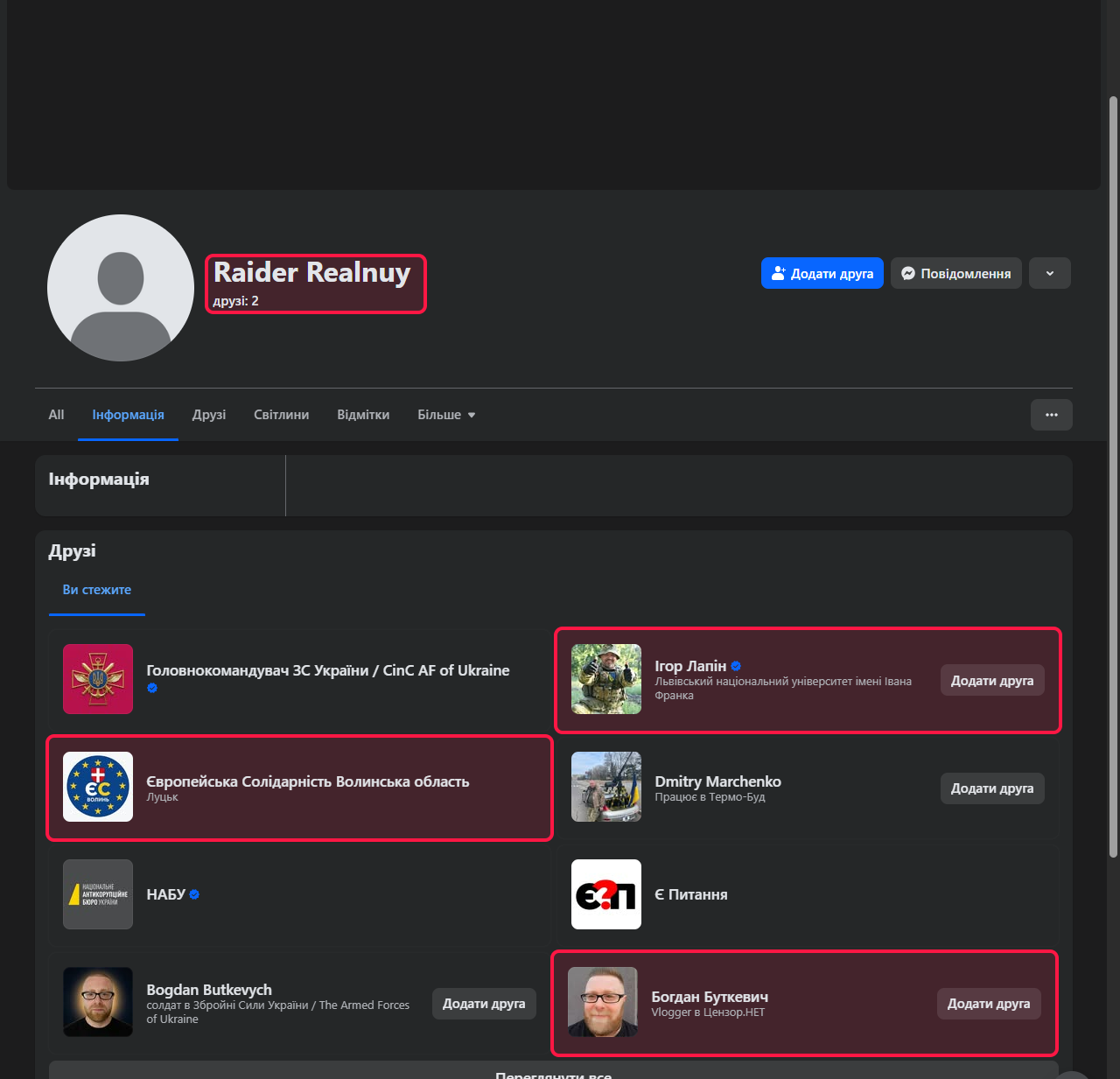Open the Відмітки tab
Screen dimensions: 1120x1079
pyautogui.click(x=363, y=415)
